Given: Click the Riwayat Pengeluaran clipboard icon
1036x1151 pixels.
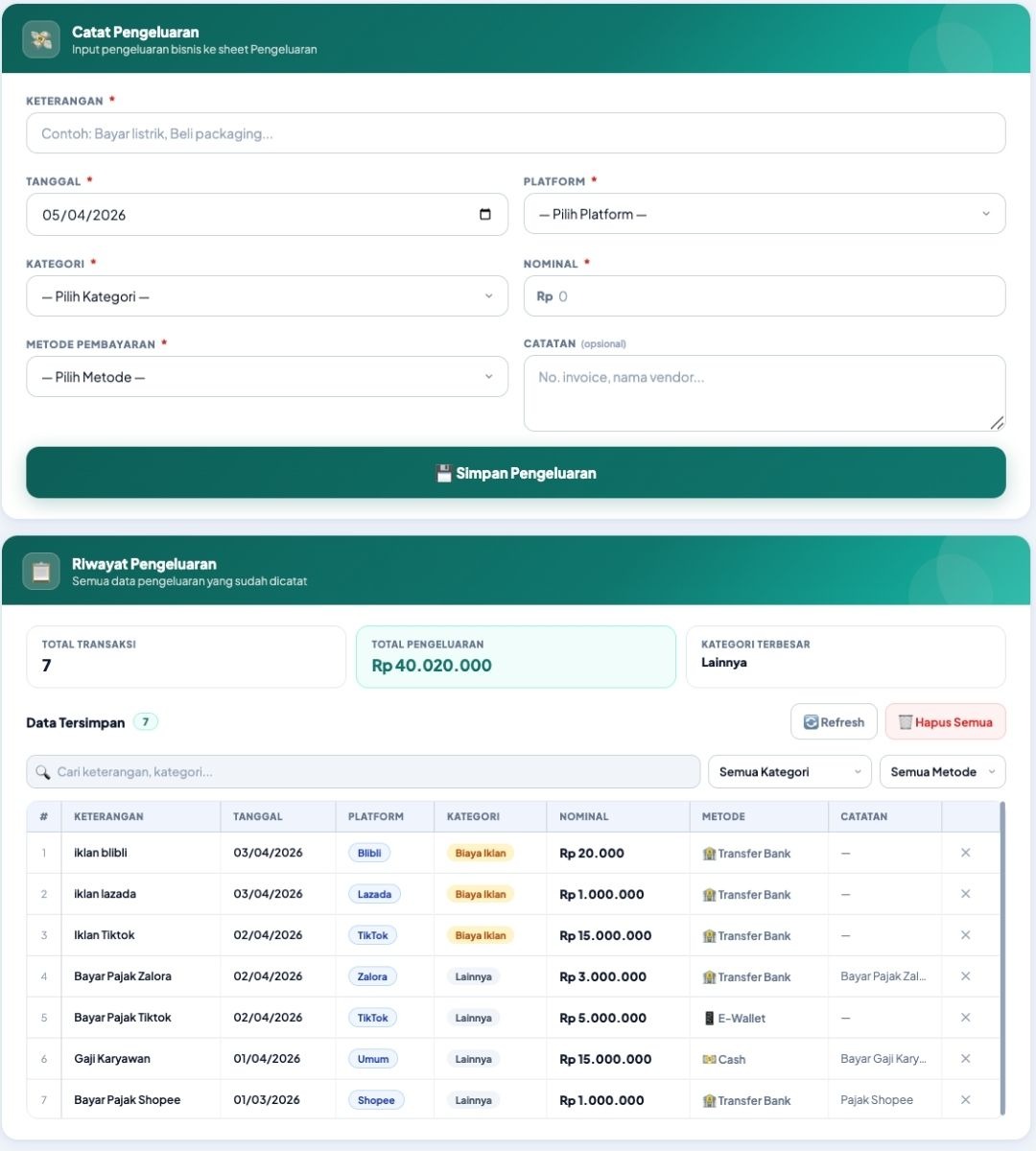Looking at the screenshot, I should click(x=41, y=572).
